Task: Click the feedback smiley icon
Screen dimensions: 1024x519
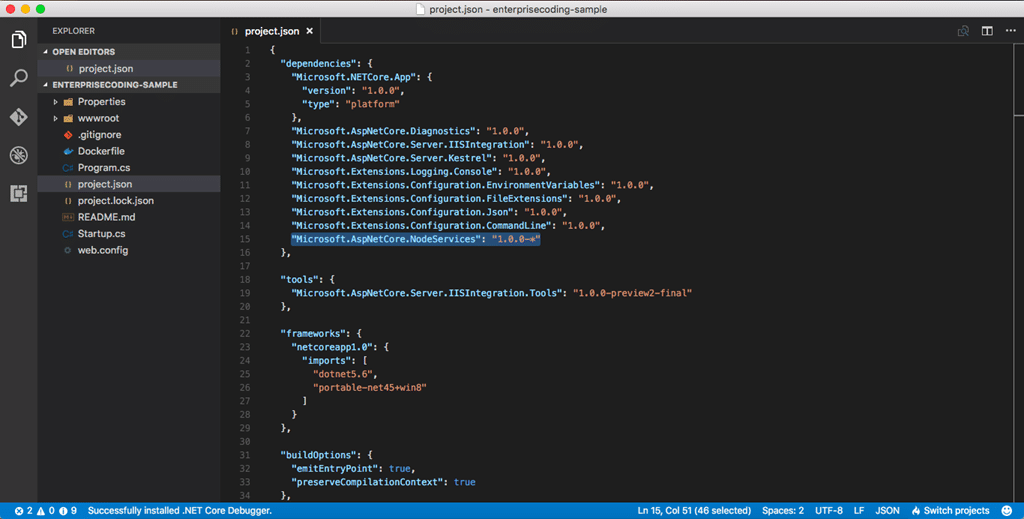Action: pyautogui.click(x=1007, y=511)
